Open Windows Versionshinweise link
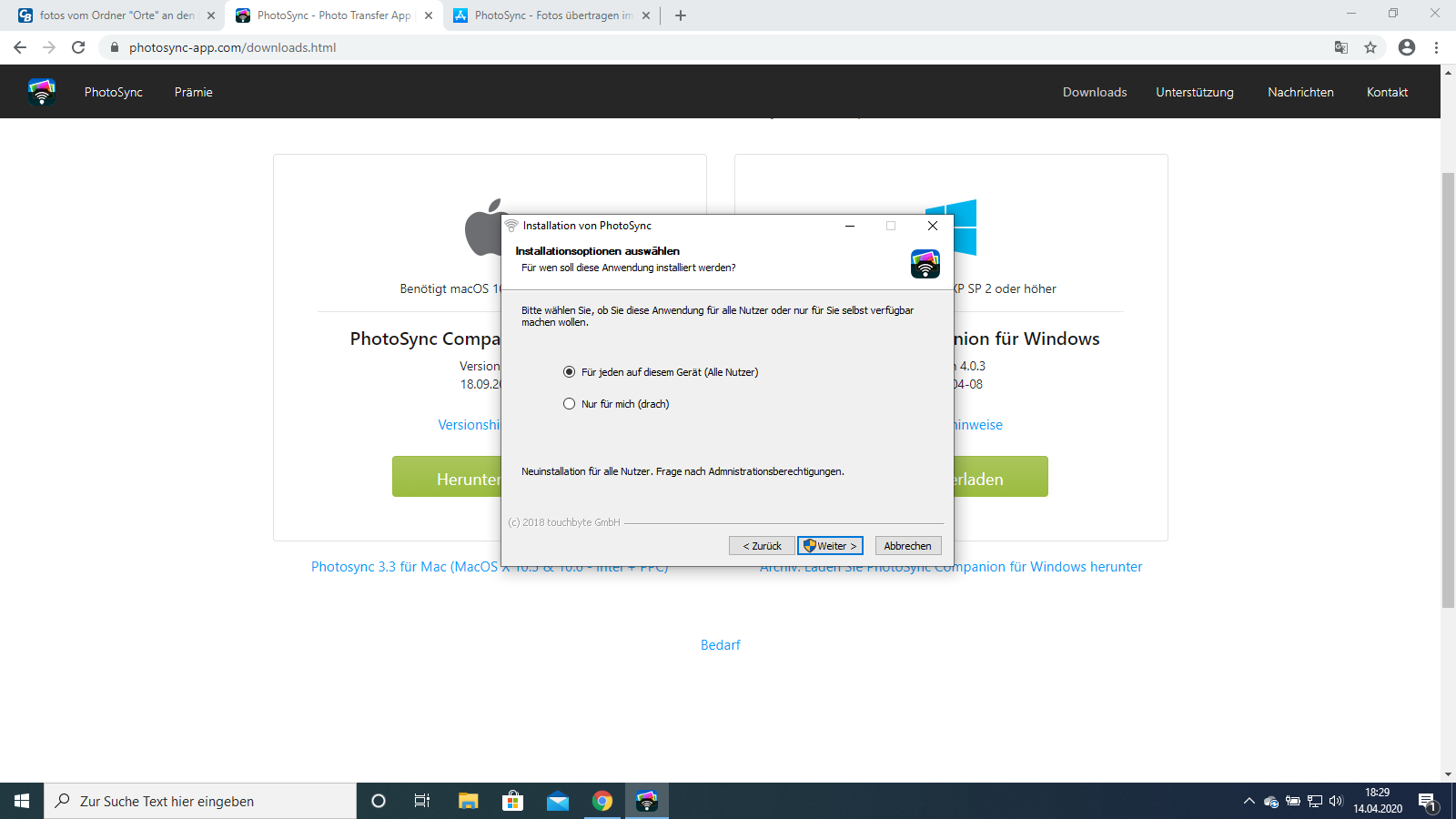 point(978,425)
